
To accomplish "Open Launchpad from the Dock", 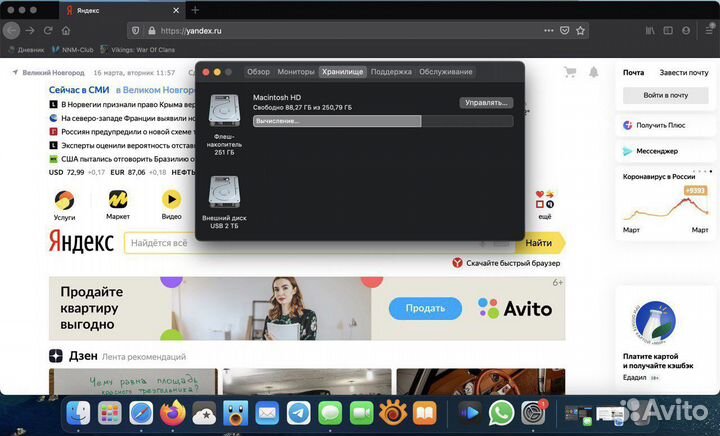I will click(x=109, y=413).
